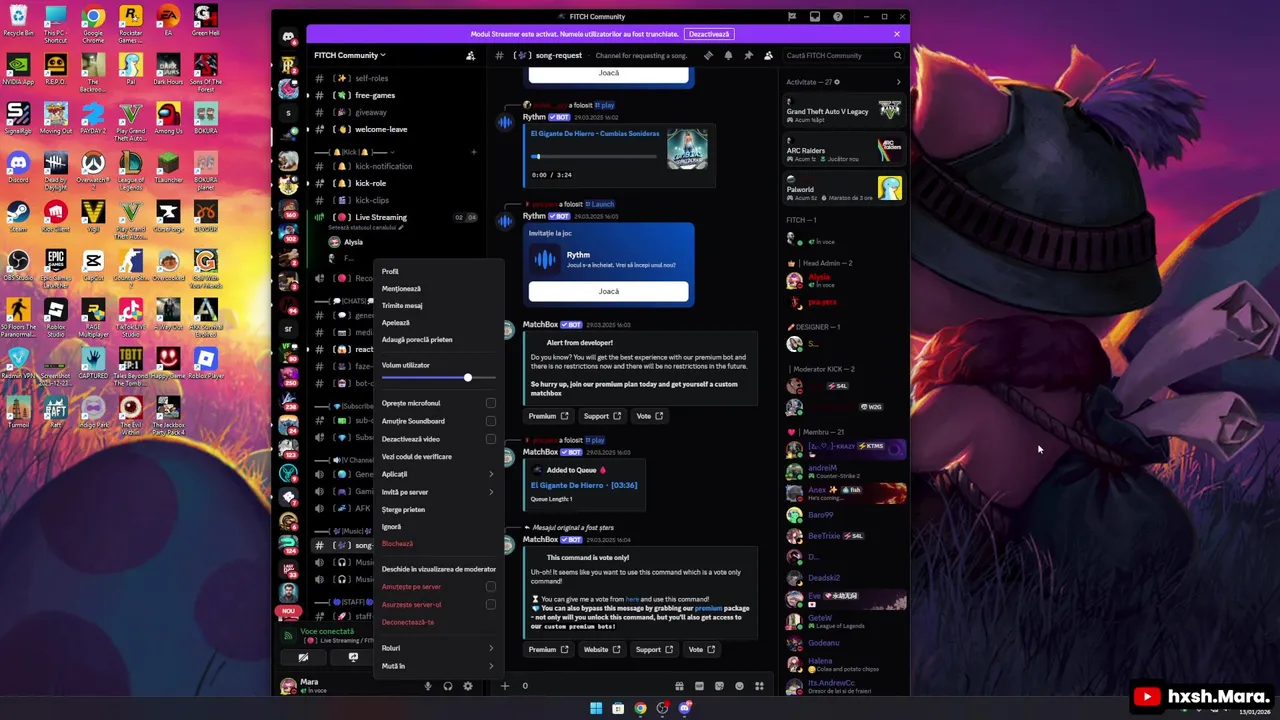Image resolution: width=1280 pixels, height=720 pixels.
Task: Open Discord help icon in title bar
Action: pyautogui.click(x=837, y=17)
